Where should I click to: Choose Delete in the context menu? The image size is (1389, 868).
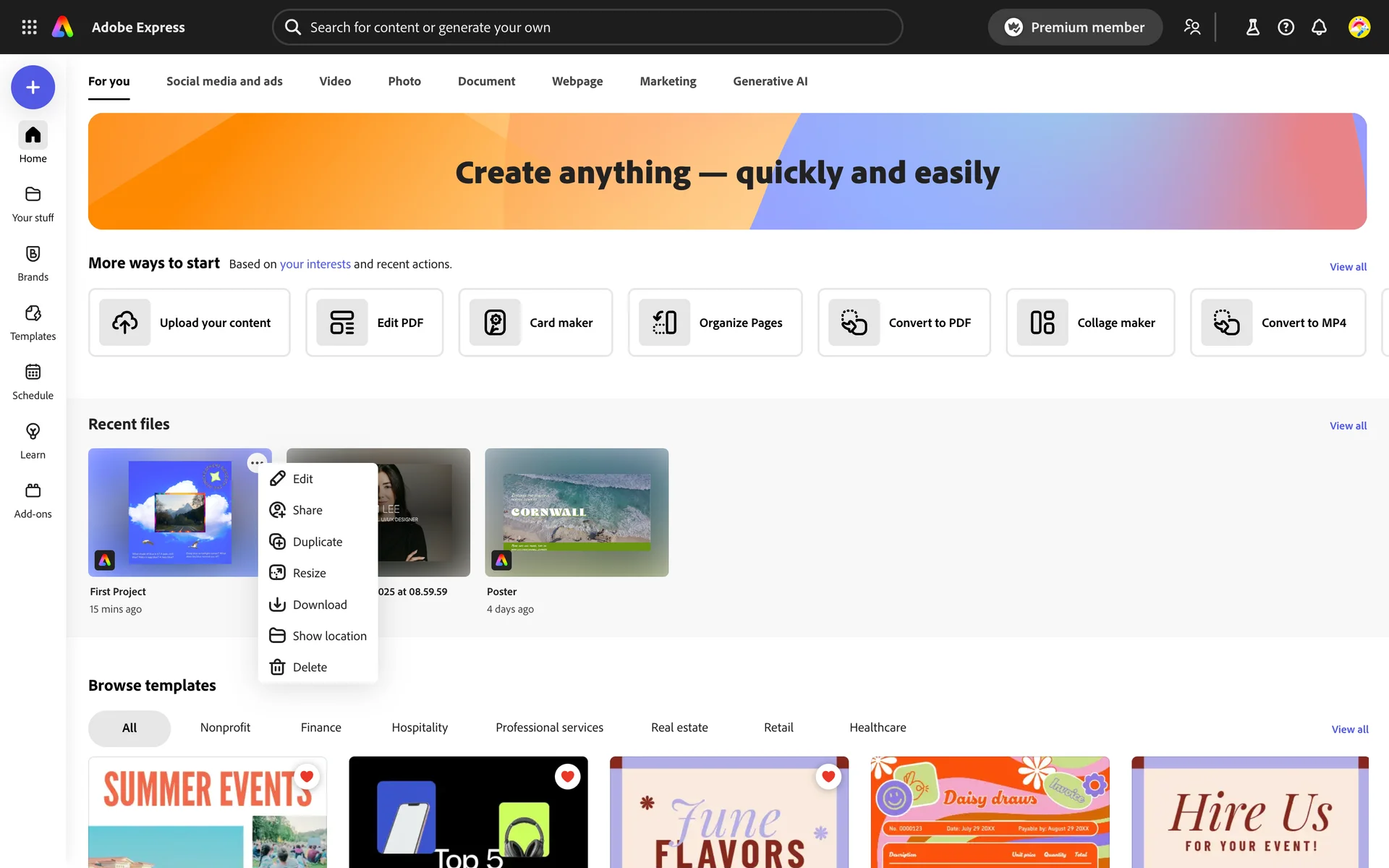pos(309,667)
